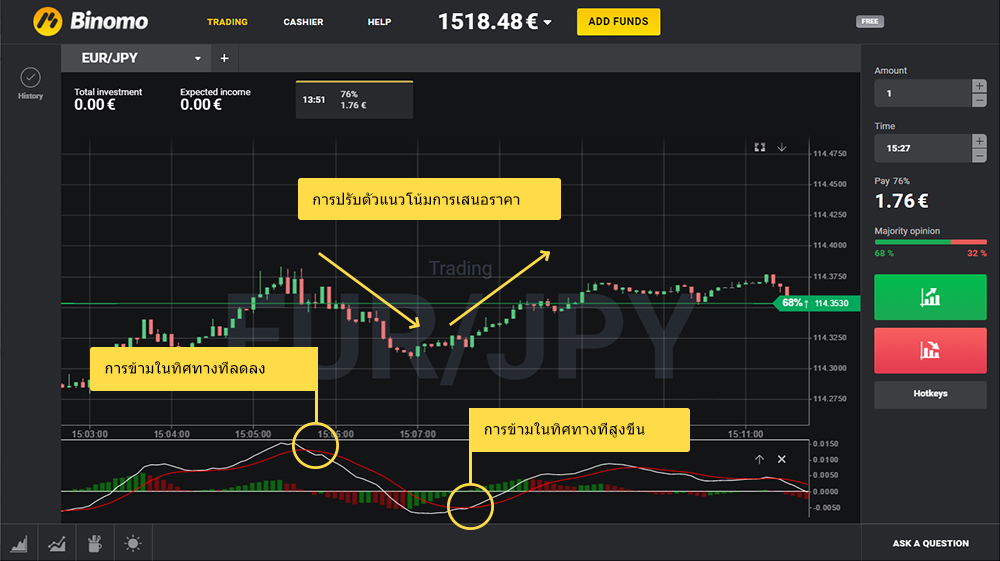This screenshot has width=1000, height=561.
Task: Open the Help menu
Action: point(379,22)
